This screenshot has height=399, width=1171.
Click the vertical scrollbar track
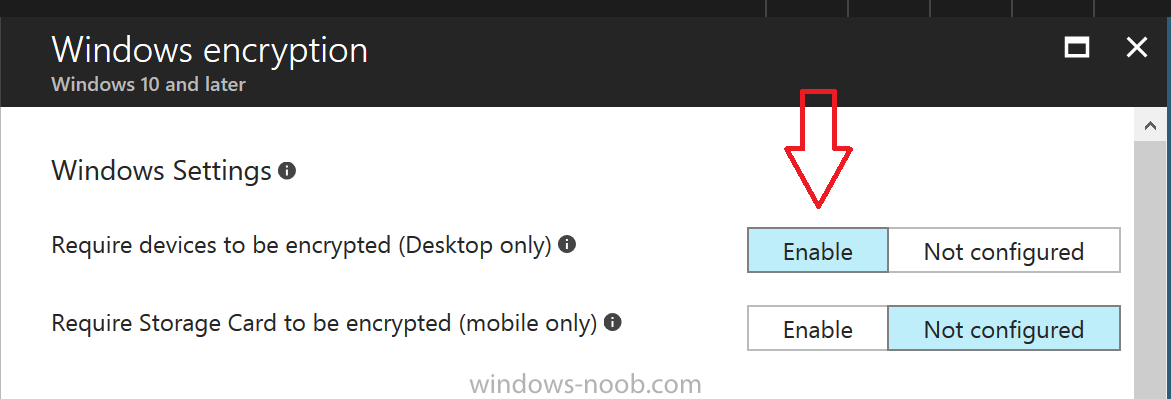pyautogui.click(x=1151, y=269)
